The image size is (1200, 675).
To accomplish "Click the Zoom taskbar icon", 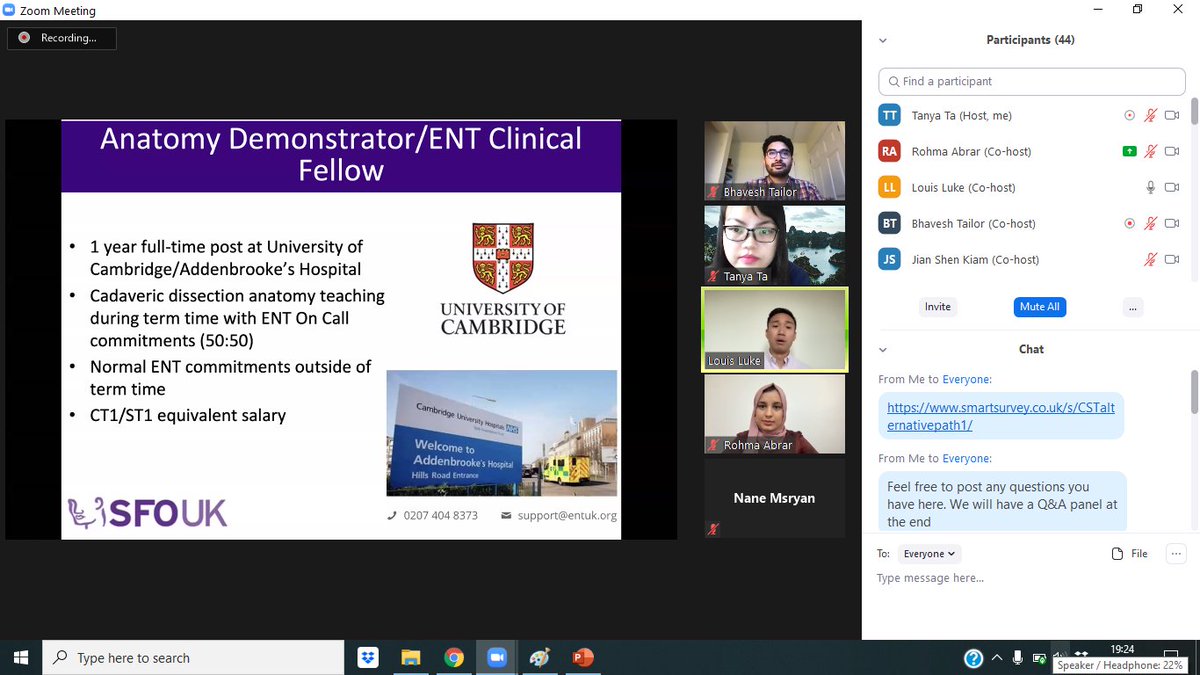I will click(496, 658).
